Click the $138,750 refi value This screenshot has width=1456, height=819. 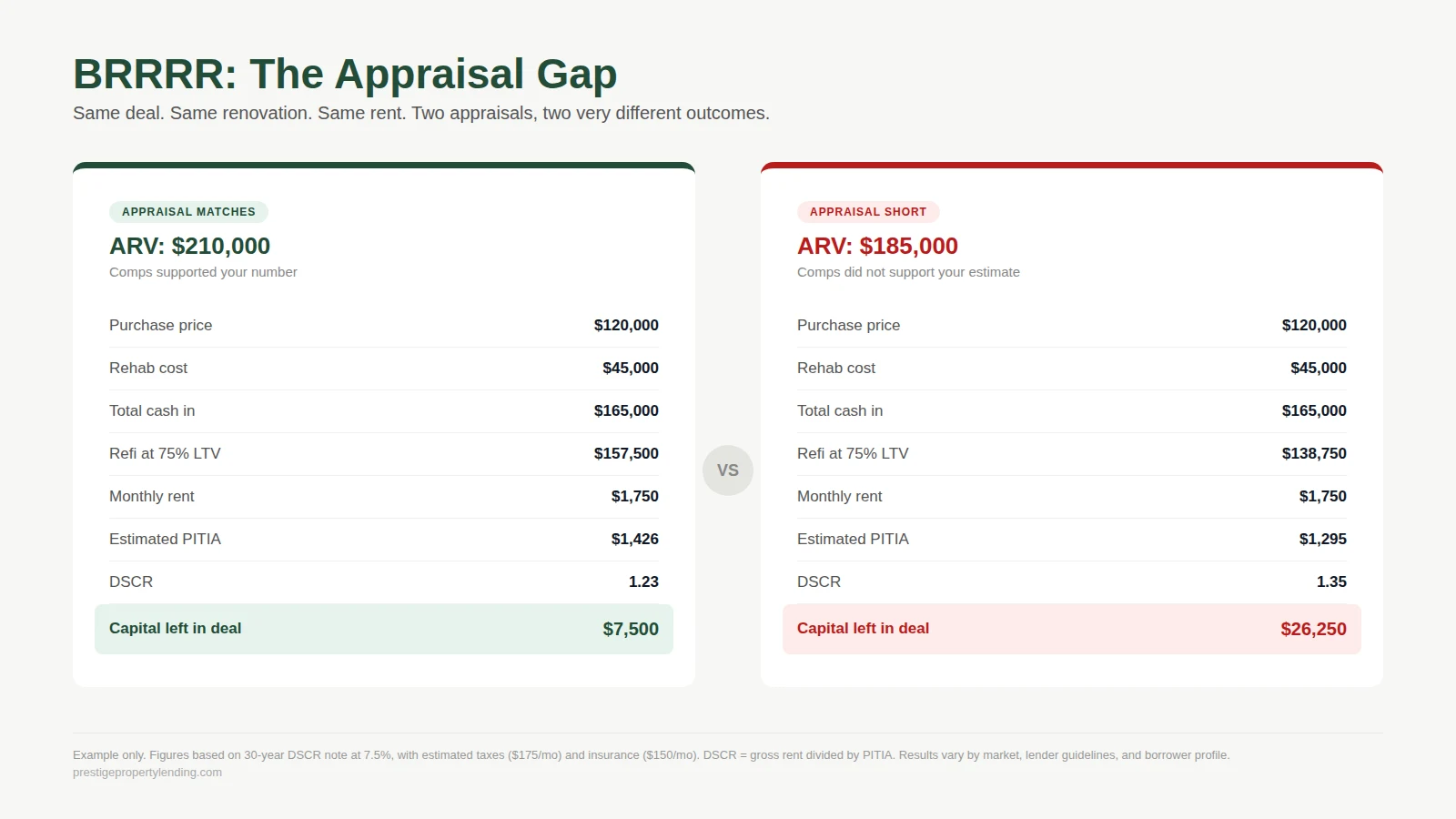pyautogui.click(x=1314, y=453)
